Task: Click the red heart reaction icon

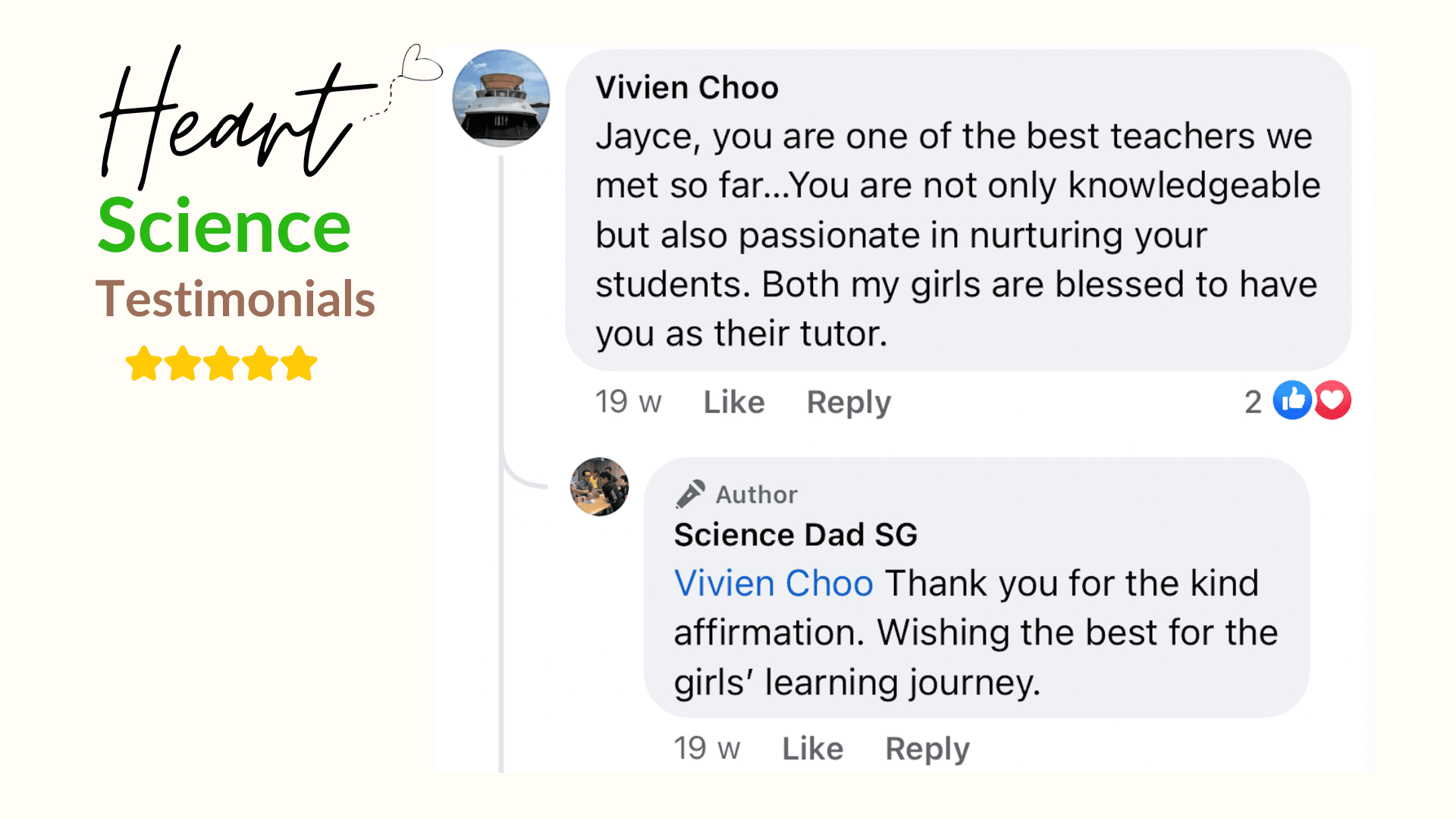Action: click(1332, 400)
